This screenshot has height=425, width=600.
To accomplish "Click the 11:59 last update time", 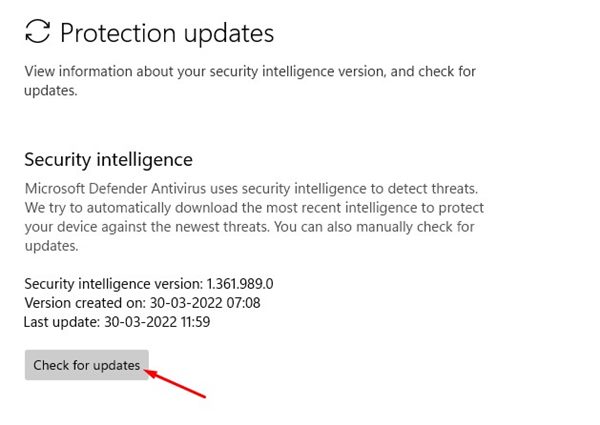I will click(190, 322).
